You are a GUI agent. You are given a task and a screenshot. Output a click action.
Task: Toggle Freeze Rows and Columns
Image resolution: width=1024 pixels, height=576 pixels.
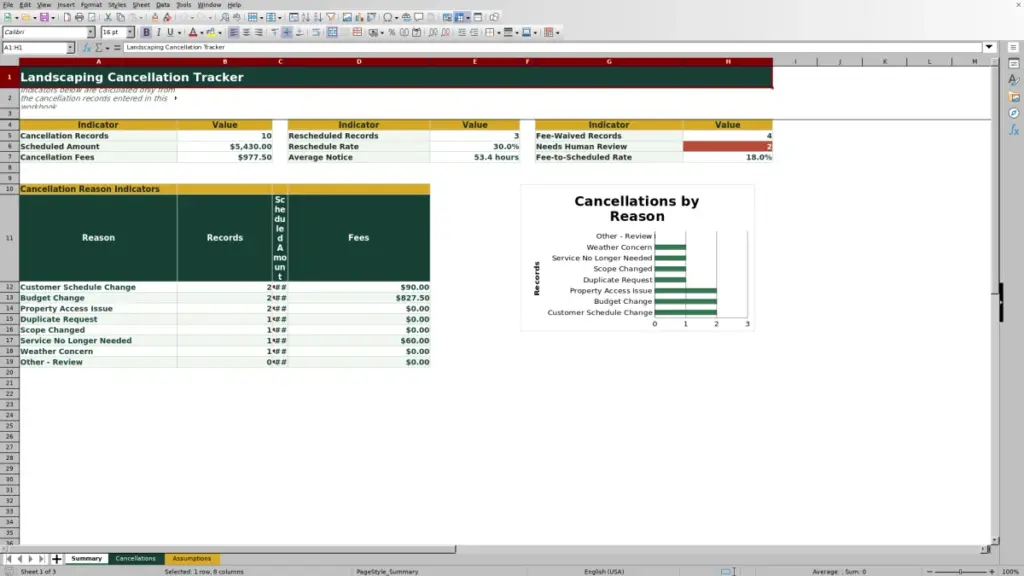(460, 18)
